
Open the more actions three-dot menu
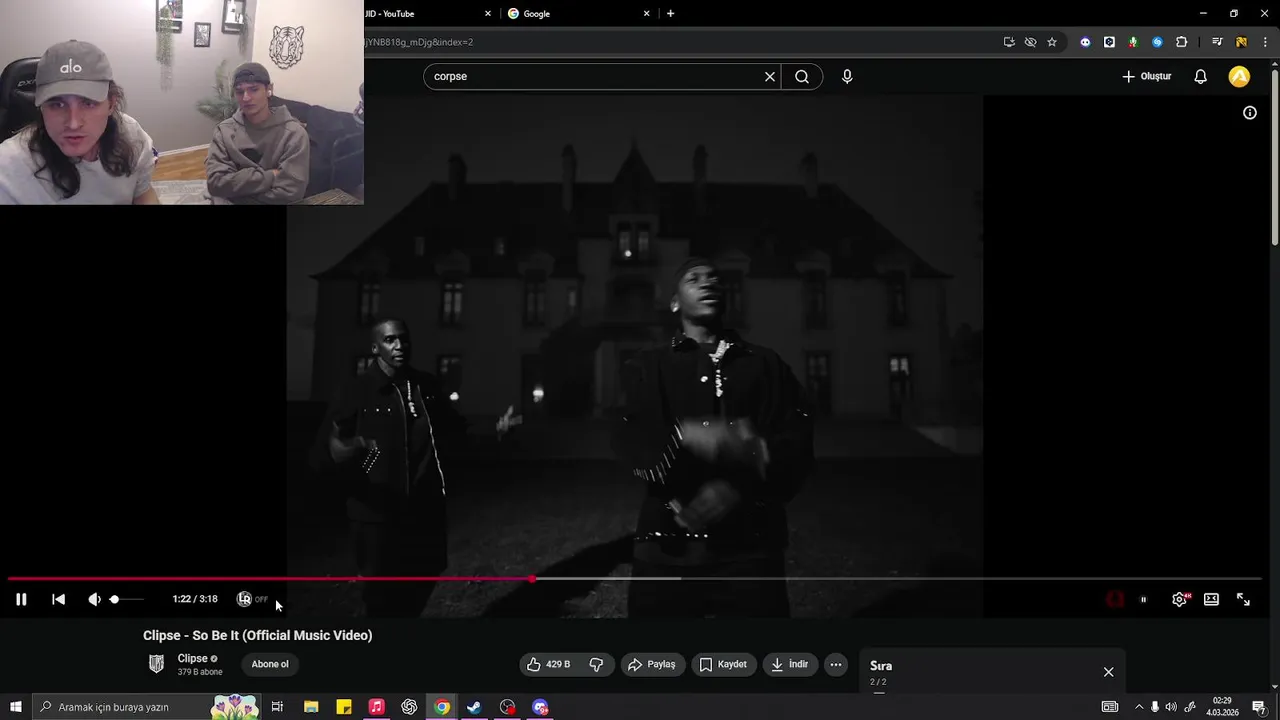pyautogui.click(x=836, y=664)
